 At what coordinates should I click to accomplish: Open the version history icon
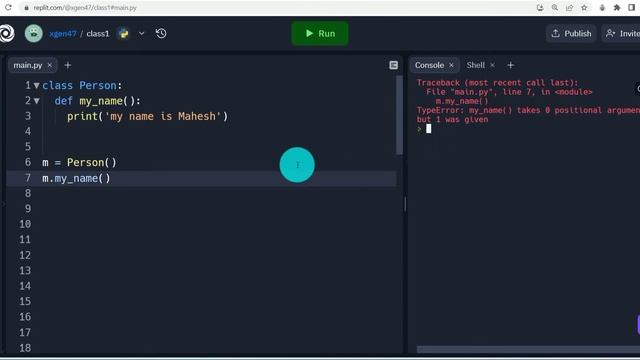tap(161, 33)
